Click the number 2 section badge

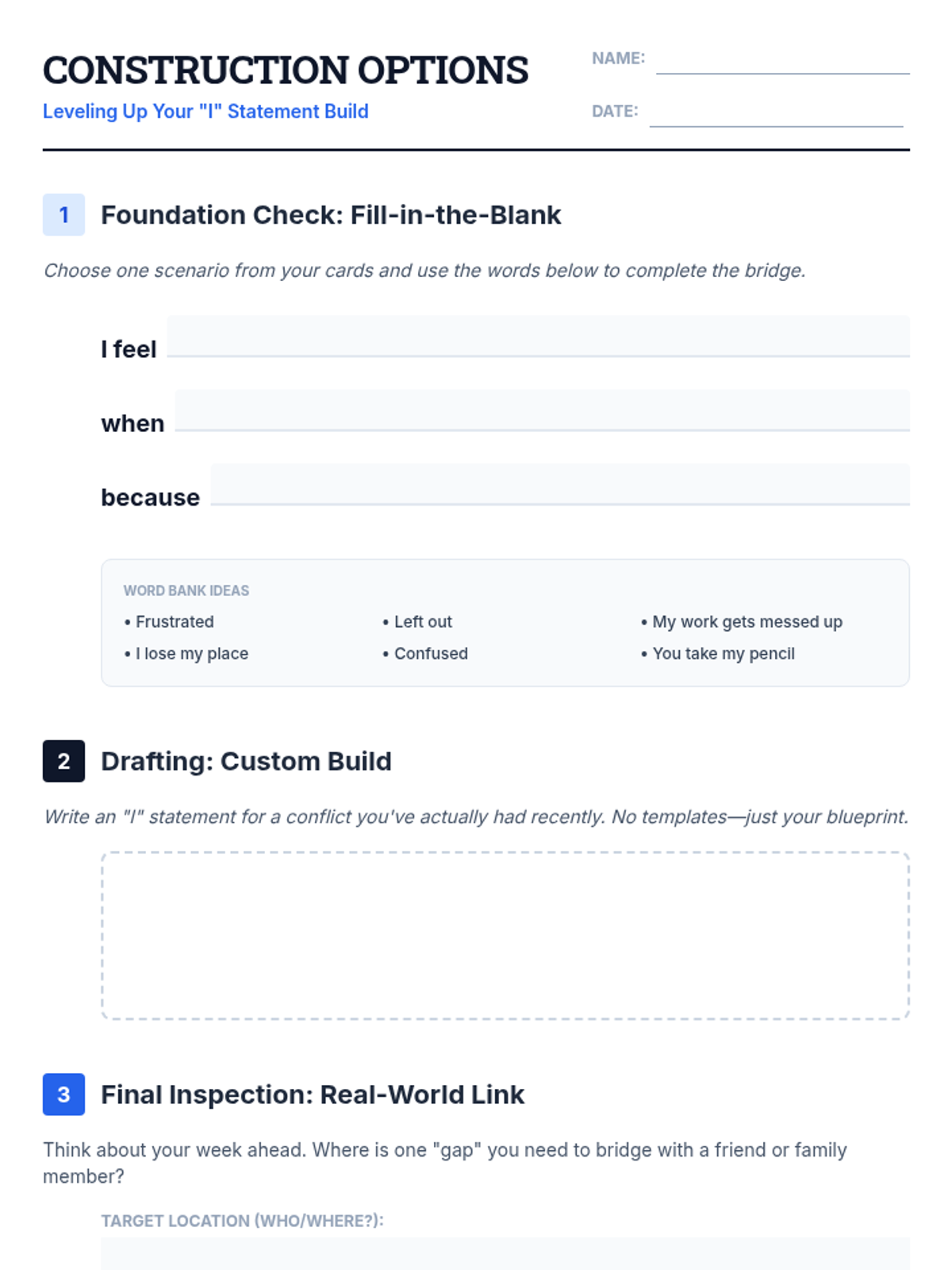pos(63,761)
